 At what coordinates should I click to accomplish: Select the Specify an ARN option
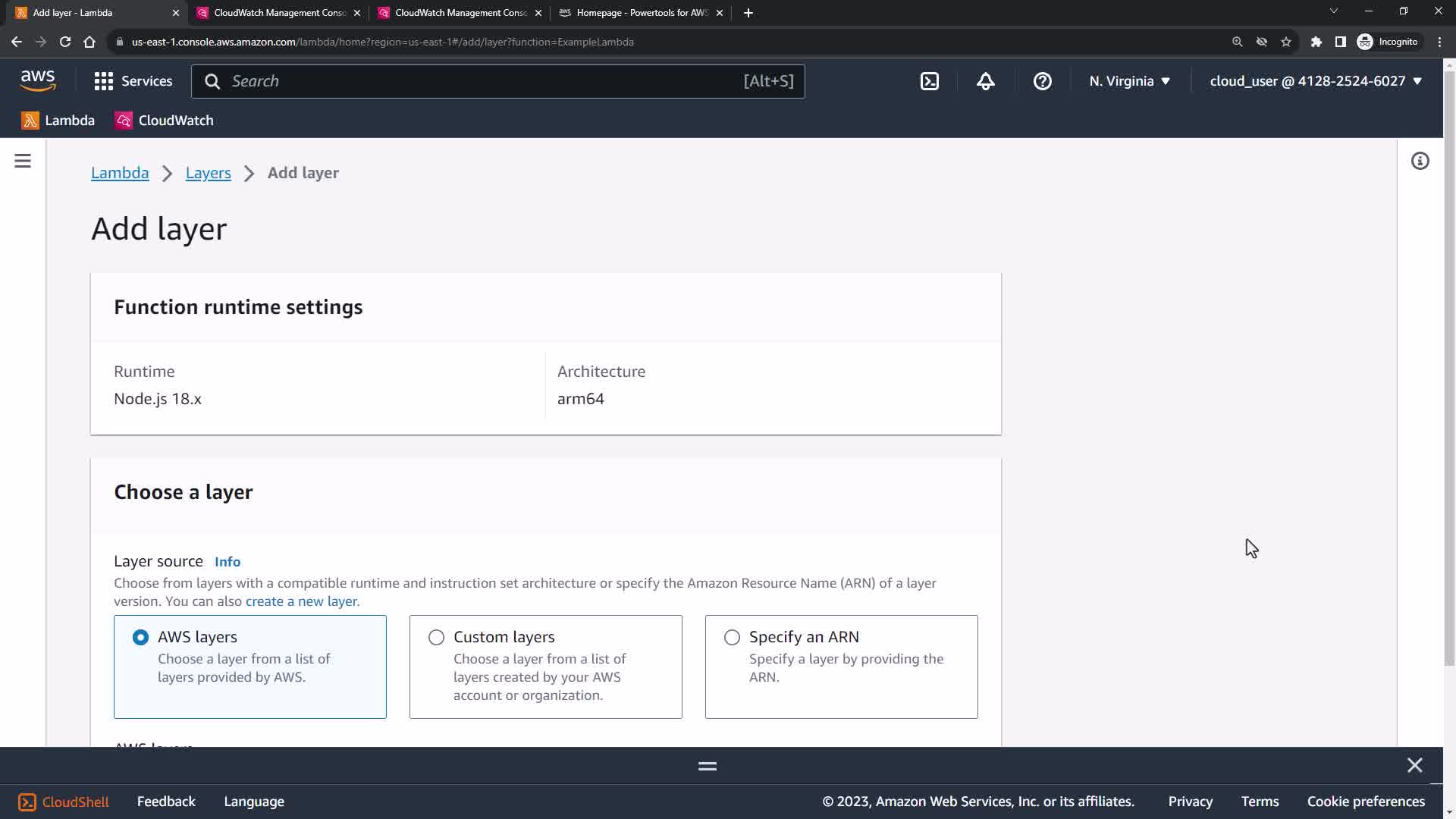[732, 637]
